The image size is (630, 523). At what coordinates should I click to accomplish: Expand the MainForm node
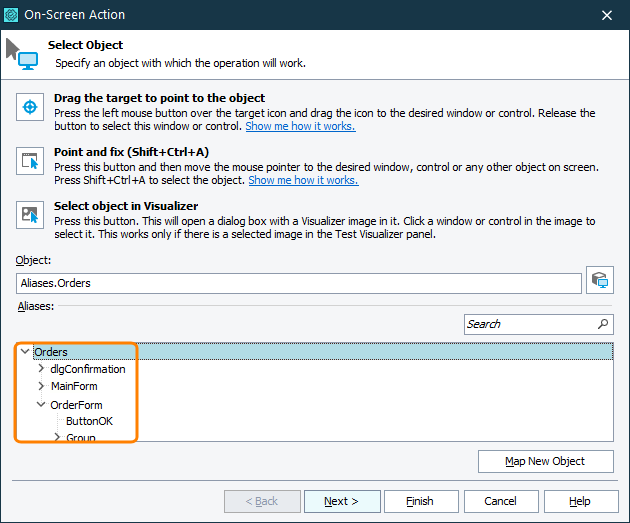pos(41,386)
